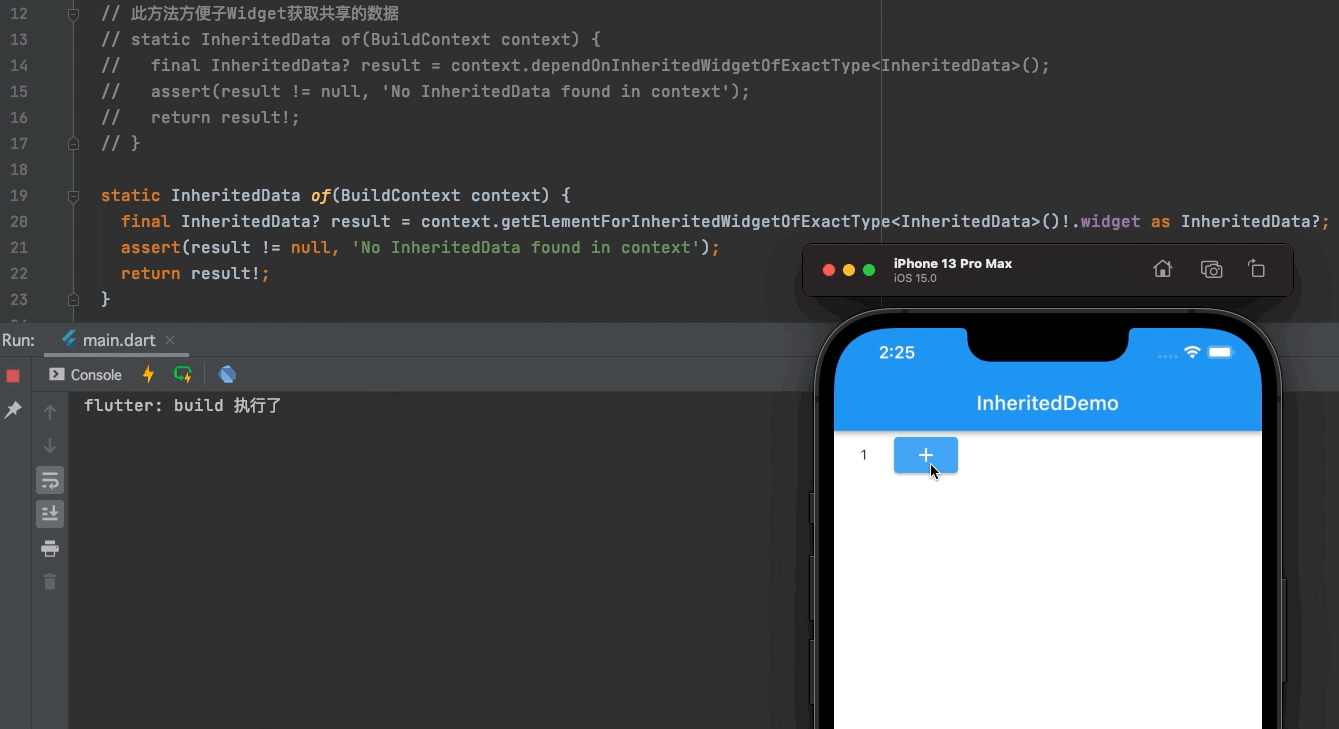The width and height of the screenshot is (1339, 729).
Task: Click the "flutter: build 执行了" console output
Action: pyautogui.click(x=183, y=406)
